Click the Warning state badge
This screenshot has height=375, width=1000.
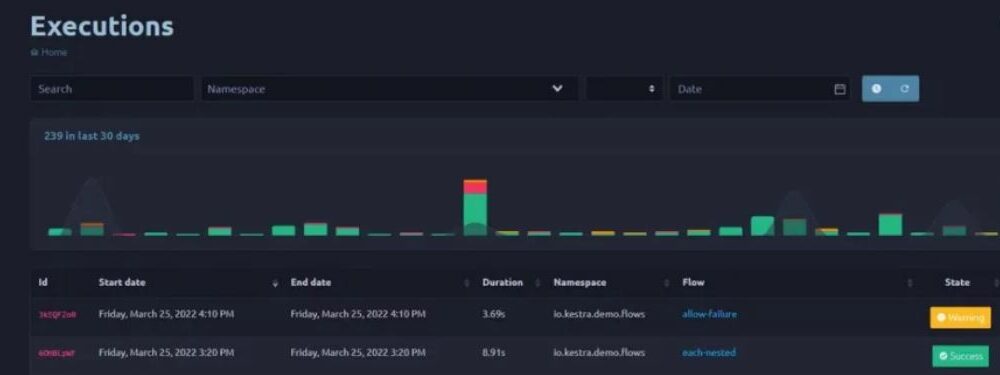(960, 318)
